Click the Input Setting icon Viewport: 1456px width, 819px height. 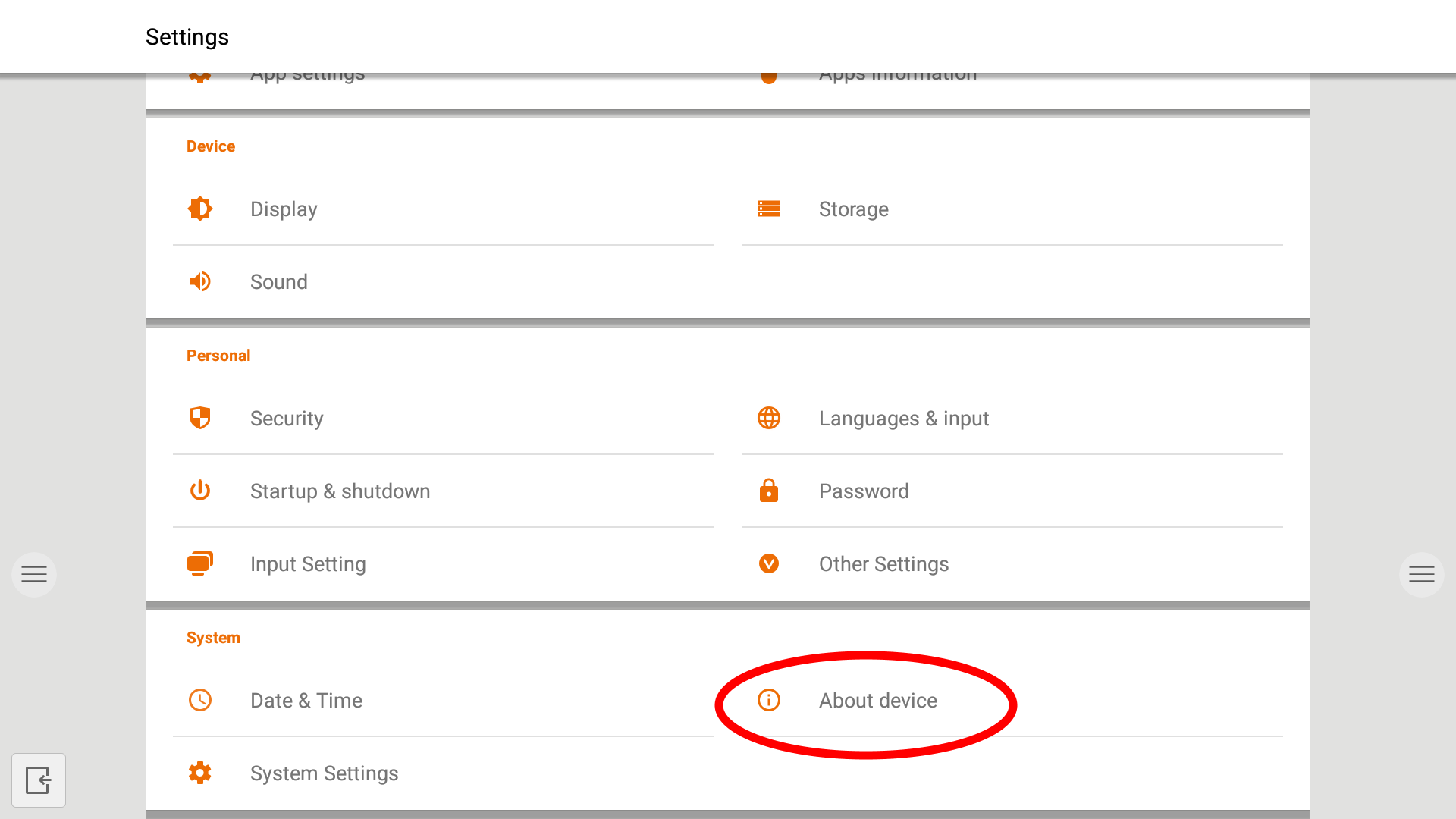pyautogui.click(x=199, y=563)
